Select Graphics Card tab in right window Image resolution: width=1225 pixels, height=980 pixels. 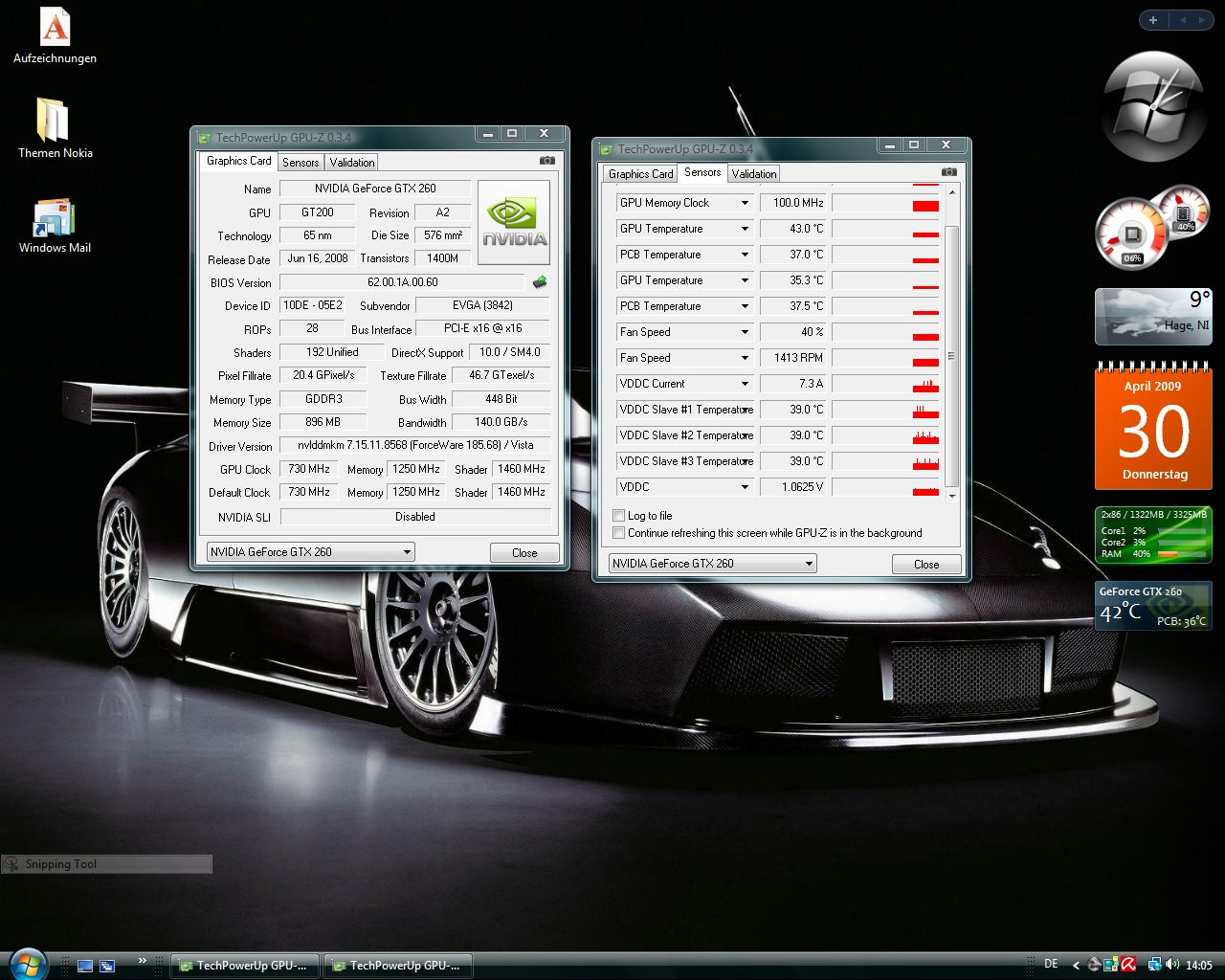tap(640, 174)
